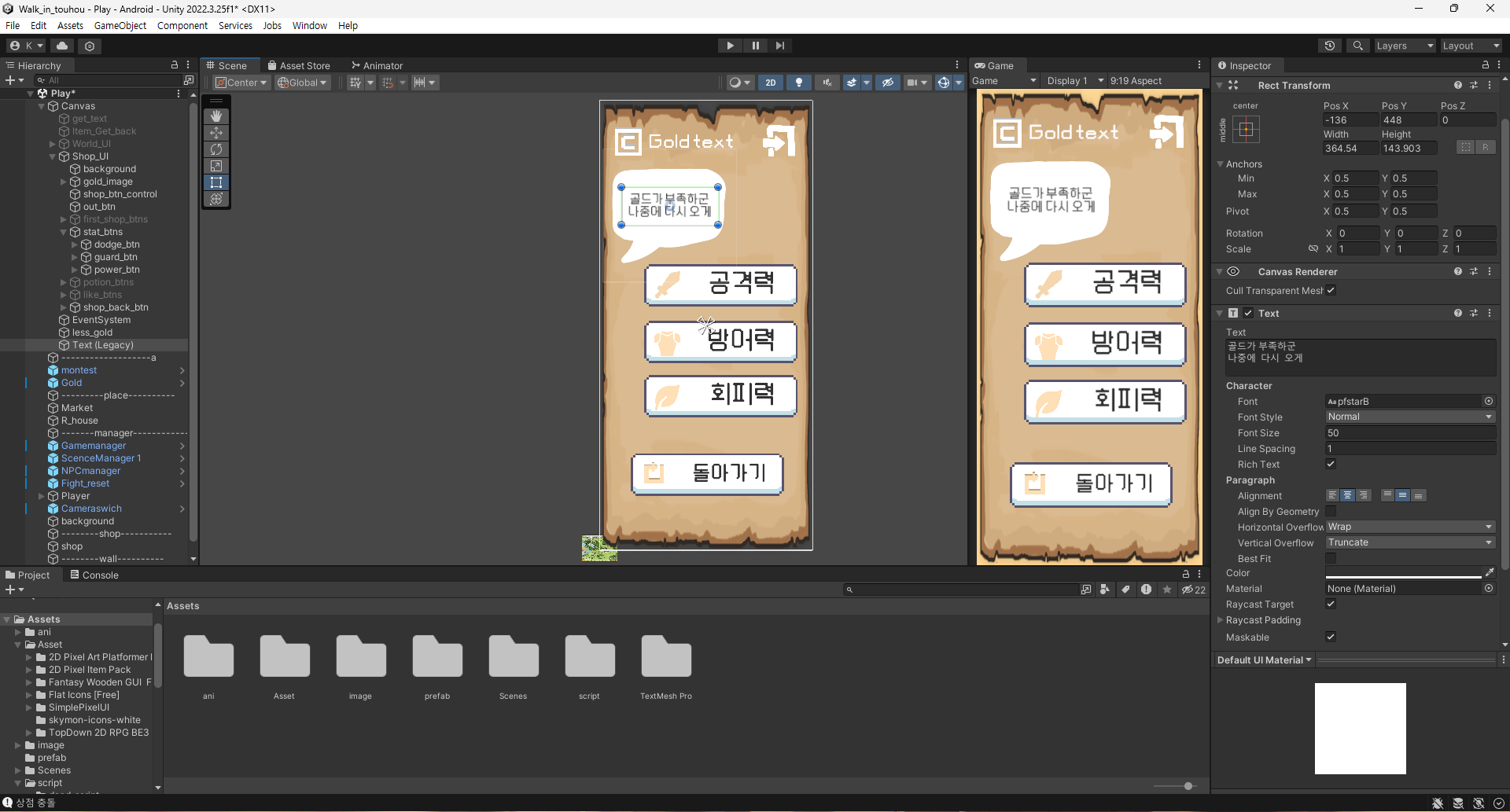Open the global search magnifier icon
Screen dimensions: 1510x812
[x=1357, y=46]
